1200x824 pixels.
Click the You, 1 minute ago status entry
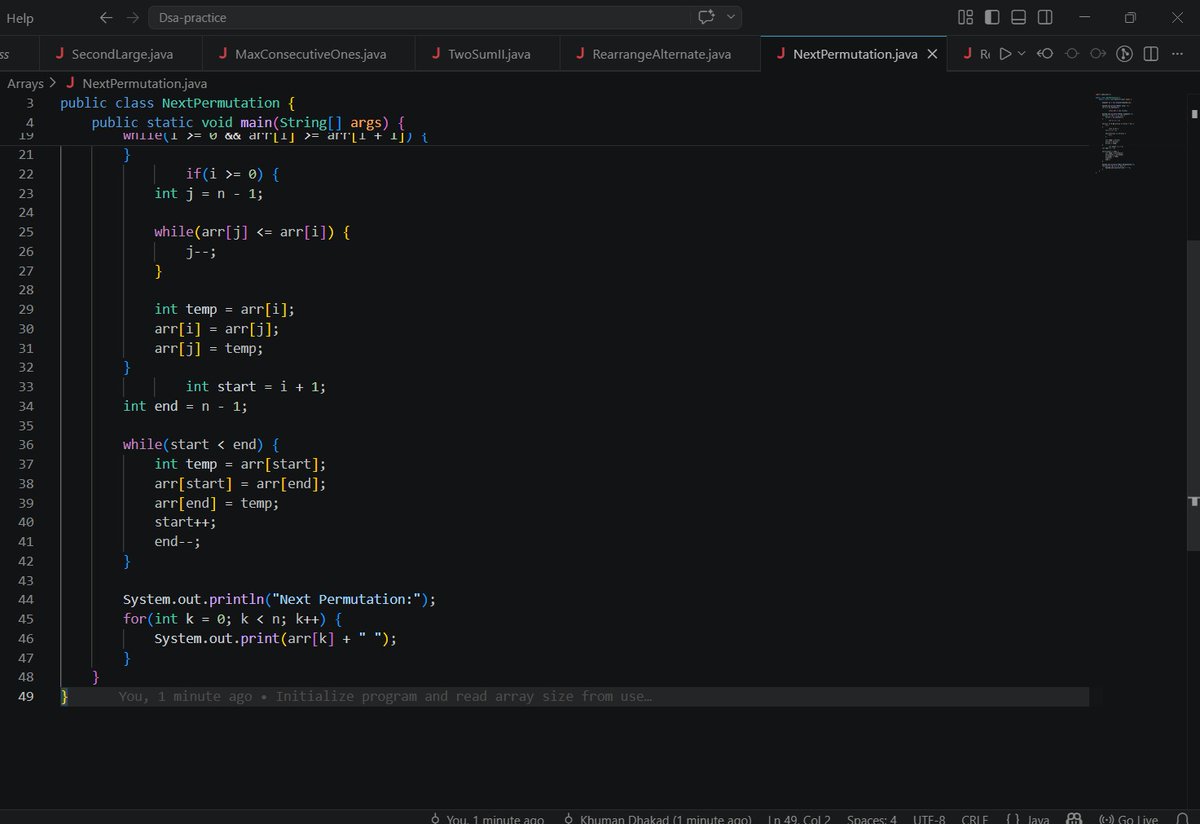click(487, 818)
